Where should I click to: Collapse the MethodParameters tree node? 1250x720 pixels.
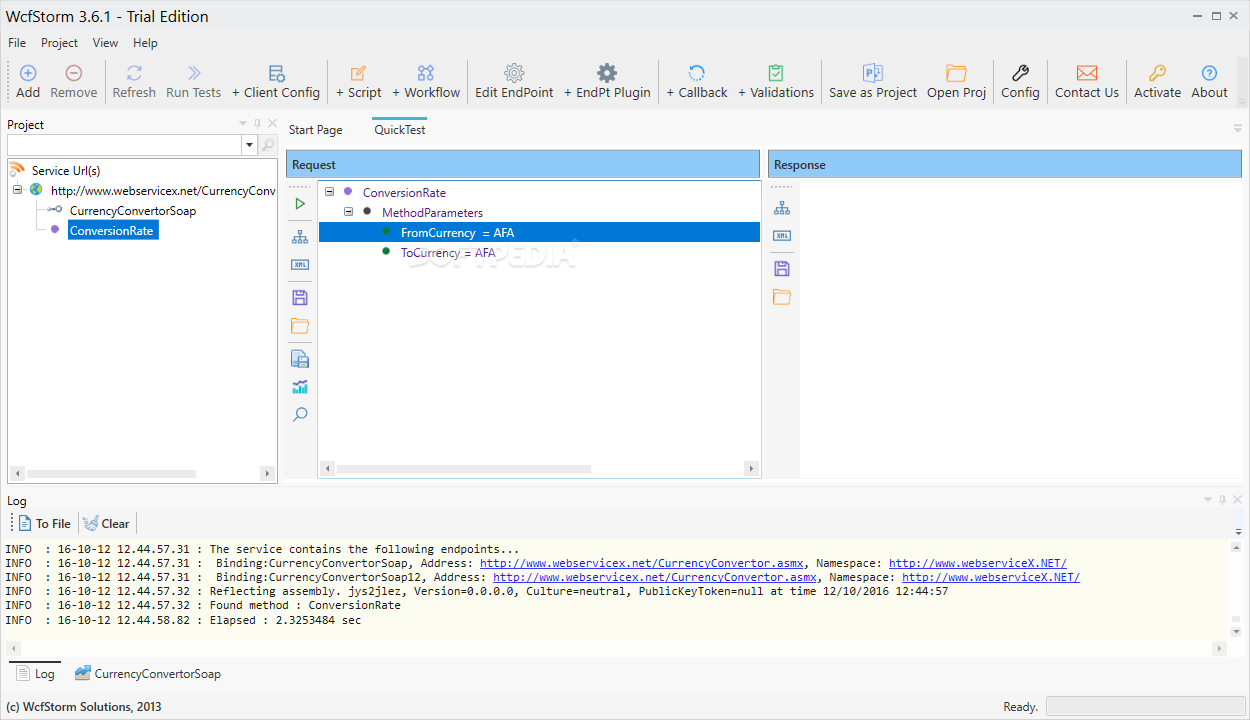(x=348, y=212)
